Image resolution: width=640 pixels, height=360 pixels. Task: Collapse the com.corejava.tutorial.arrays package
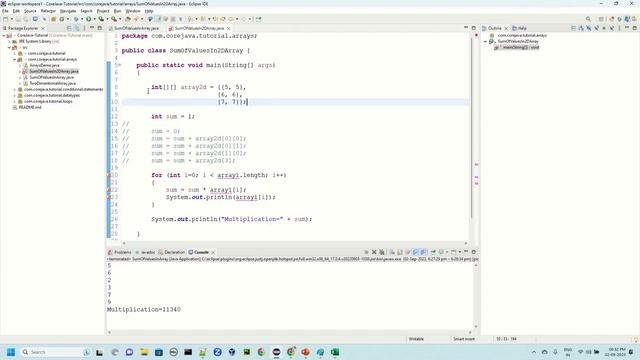click(14, 59)
